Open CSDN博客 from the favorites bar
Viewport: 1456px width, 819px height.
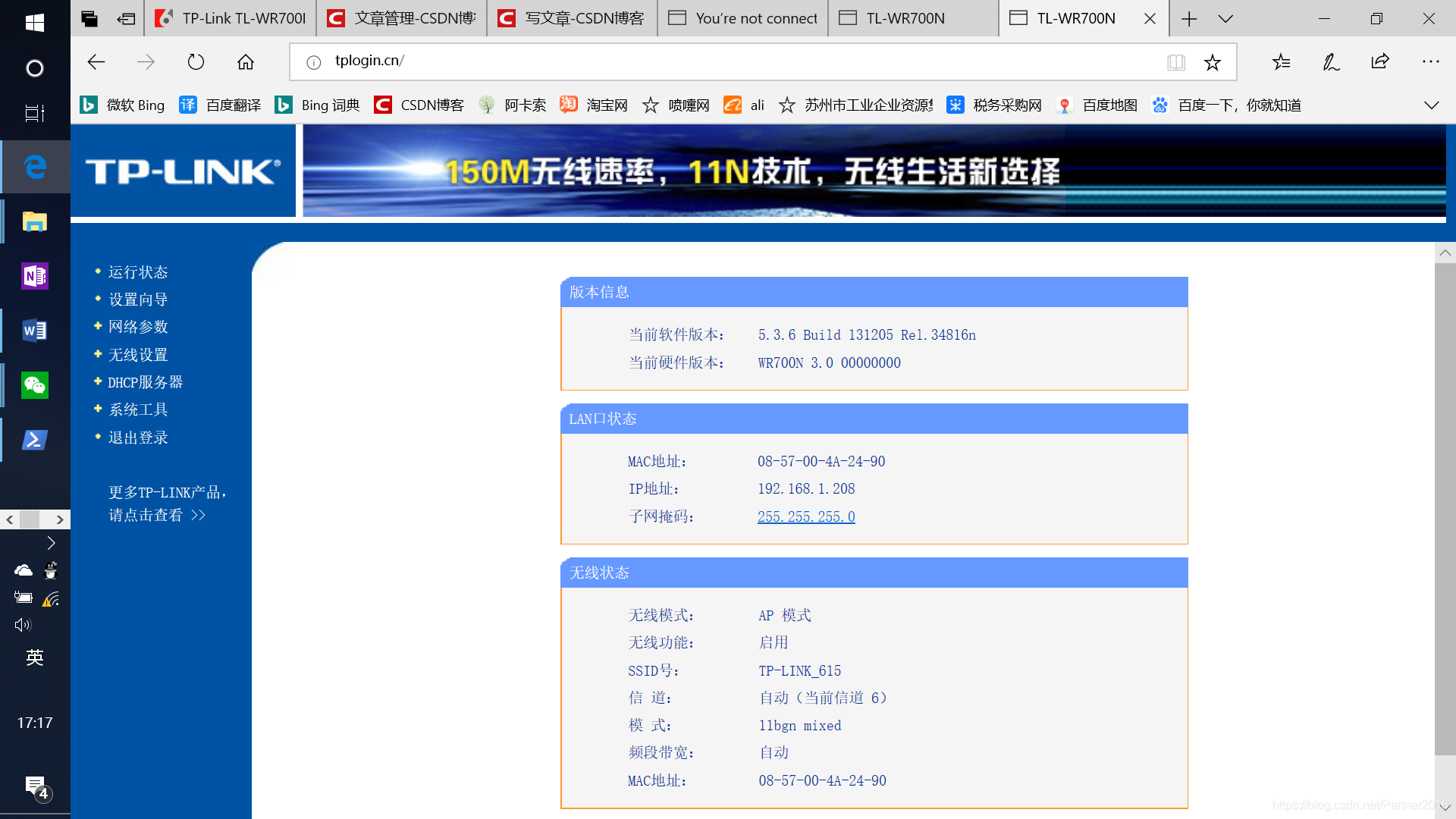[x=431, y=105]
